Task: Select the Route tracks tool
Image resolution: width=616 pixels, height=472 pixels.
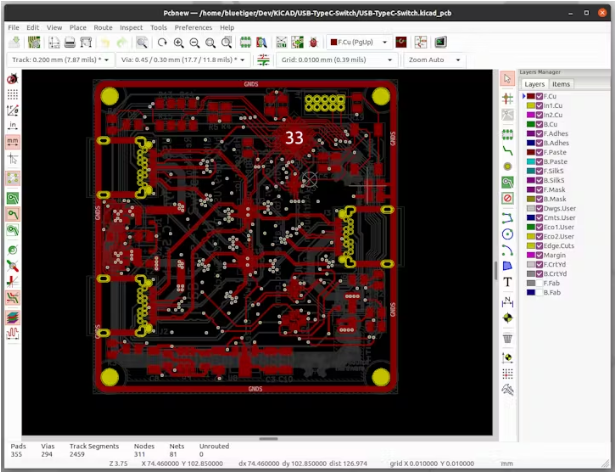Action: [x=507, y=149]
